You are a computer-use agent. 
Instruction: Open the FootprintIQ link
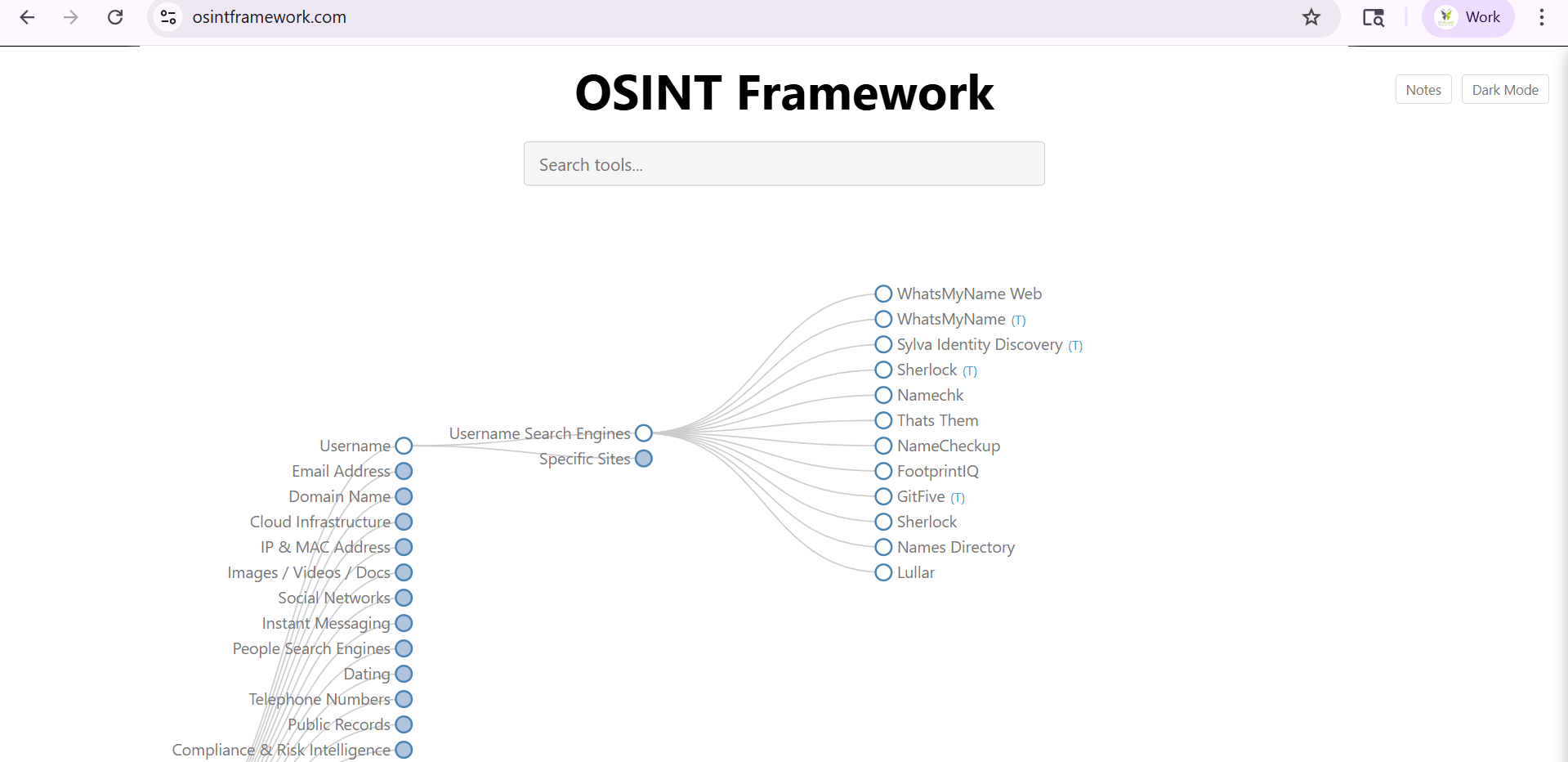(937, 471)
